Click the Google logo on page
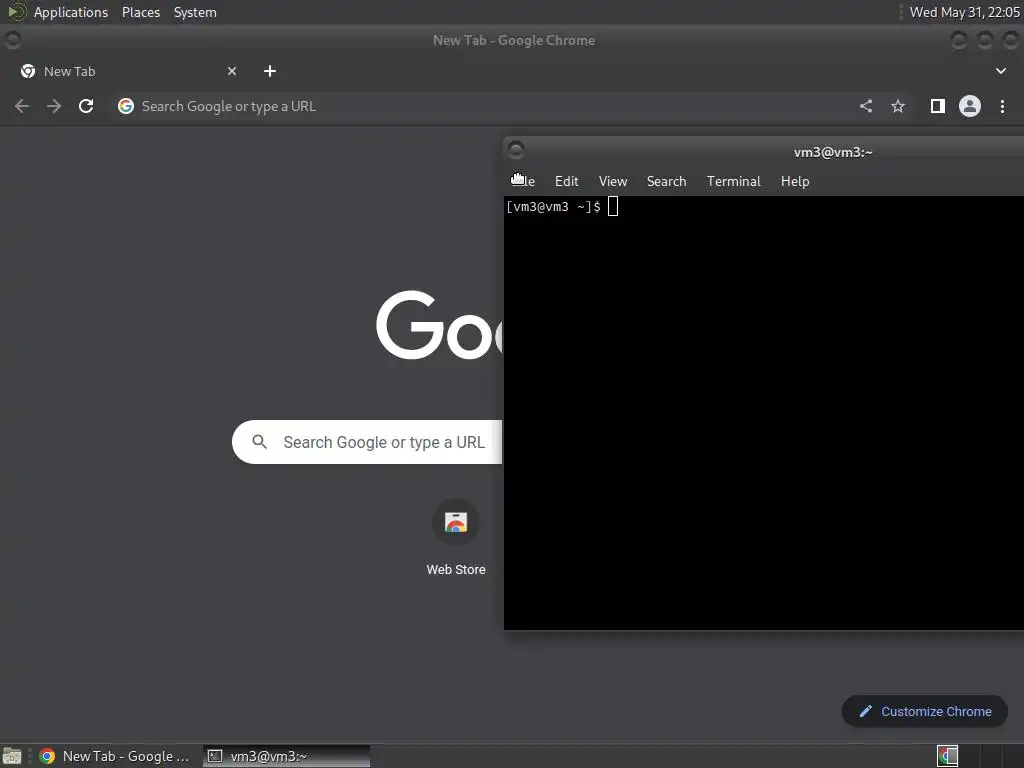The image size is (1024, 768). point(439,325)
